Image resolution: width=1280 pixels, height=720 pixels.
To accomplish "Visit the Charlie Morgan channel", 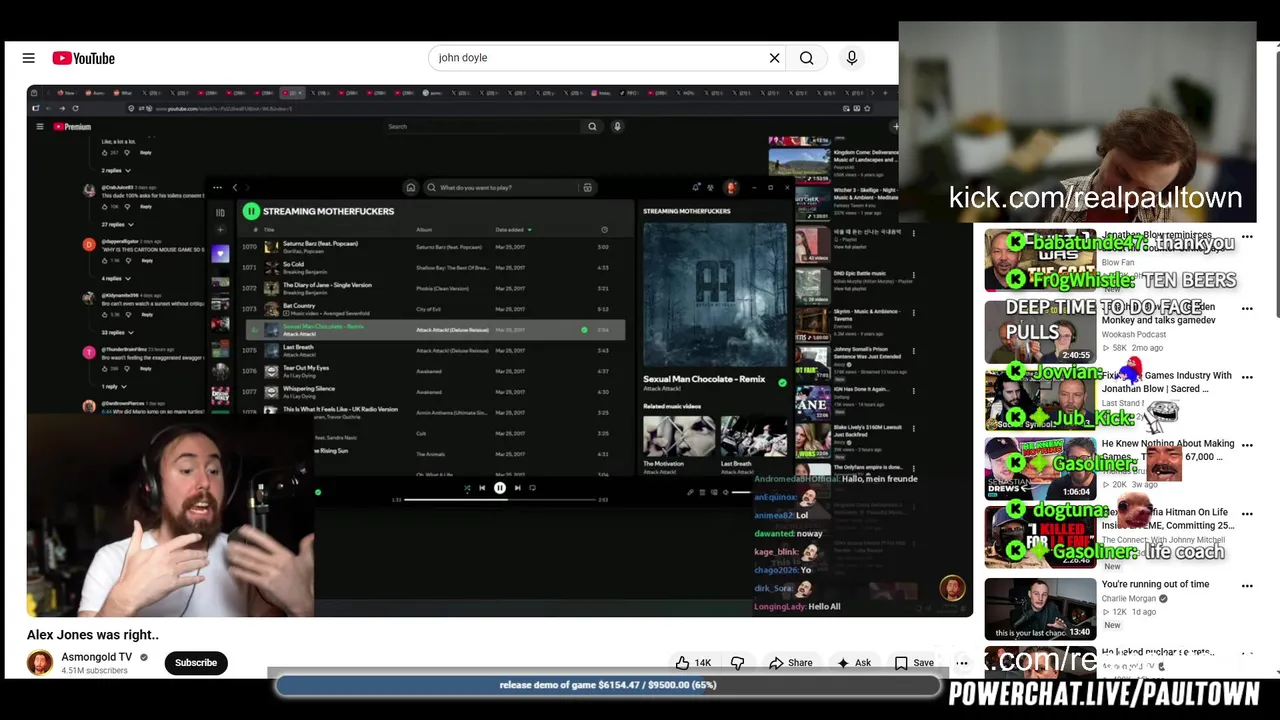I will tap(1128, 599).
